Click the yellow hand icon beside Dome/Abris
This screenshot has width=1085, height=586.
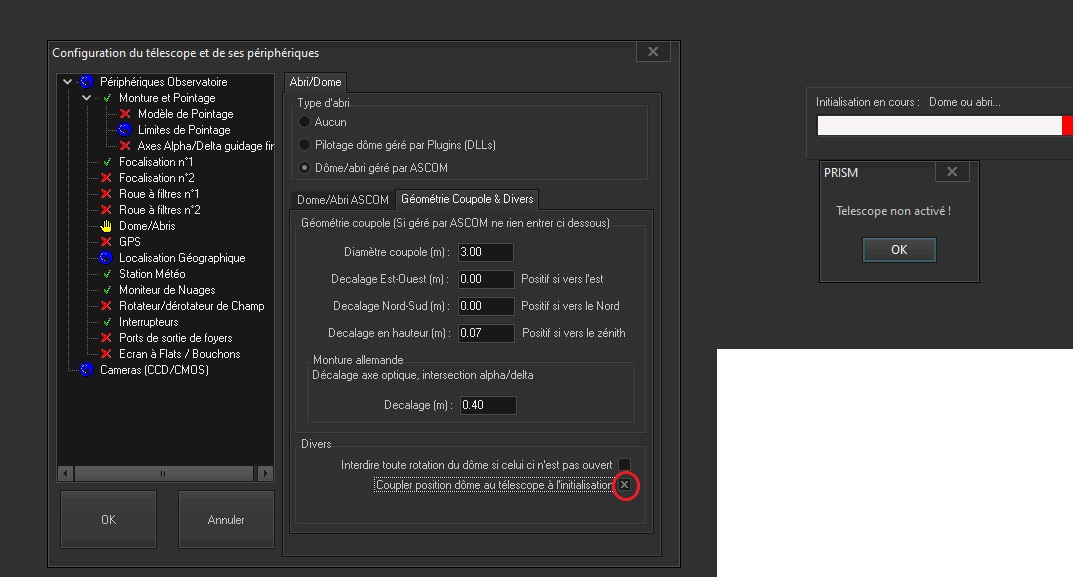tap(107, 226)
